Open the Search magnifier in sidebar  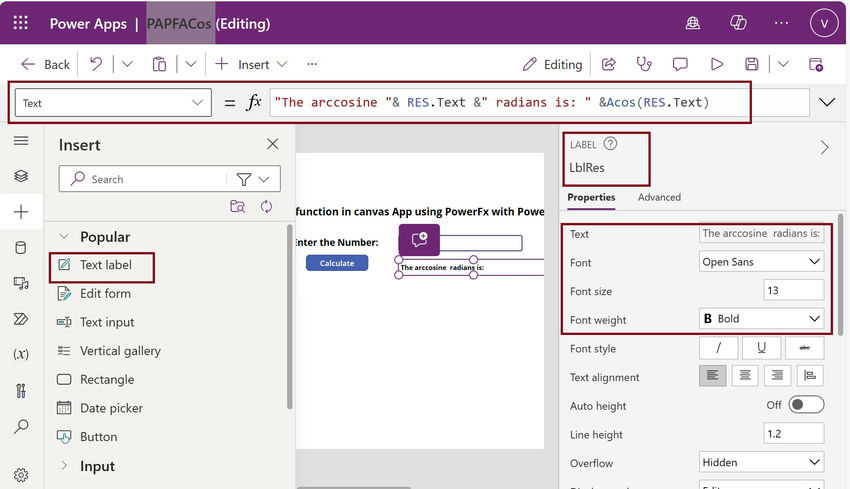click(x=21, y=427)
